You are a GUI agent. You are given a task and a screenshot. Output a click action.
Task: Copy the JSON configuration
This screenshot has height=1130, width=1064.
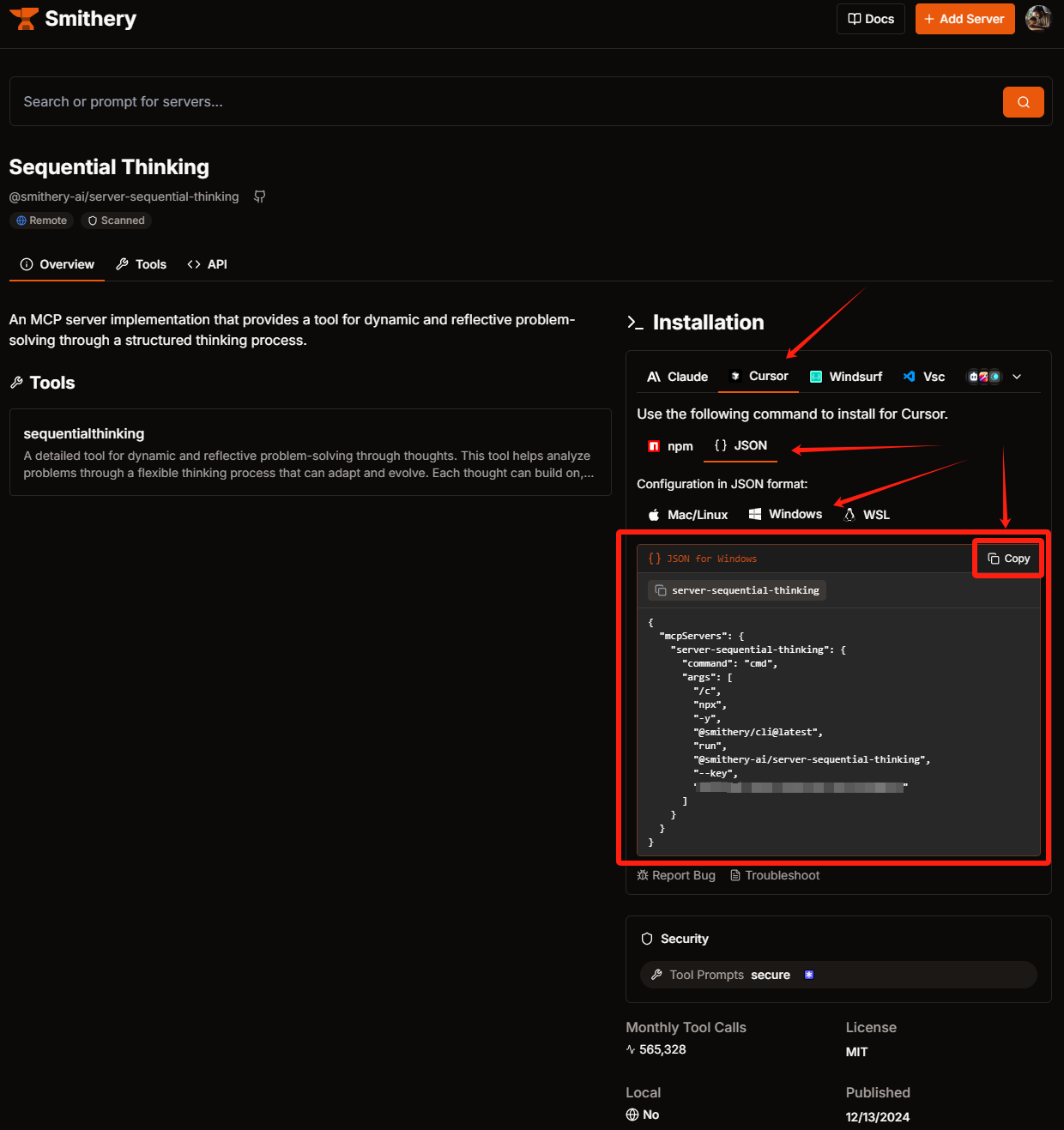click(x=1008, y=559)
